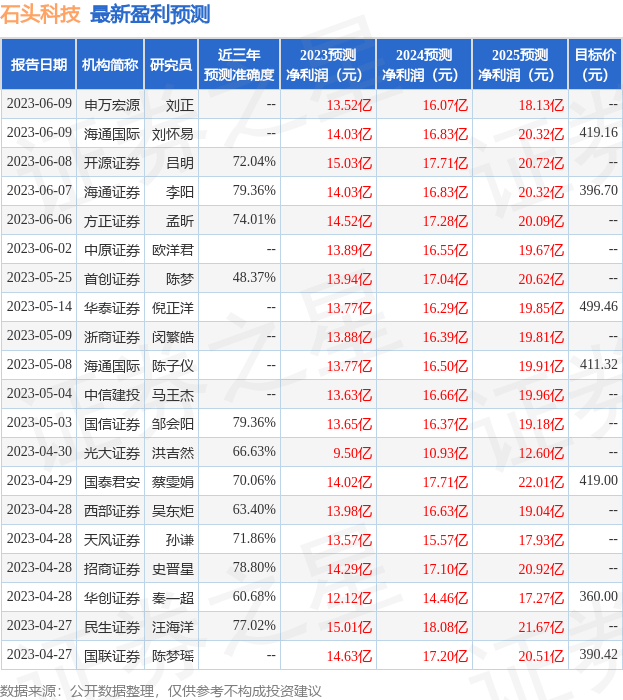
Task: Select analyst name 刘怀易
Action: tap(173, 134)
